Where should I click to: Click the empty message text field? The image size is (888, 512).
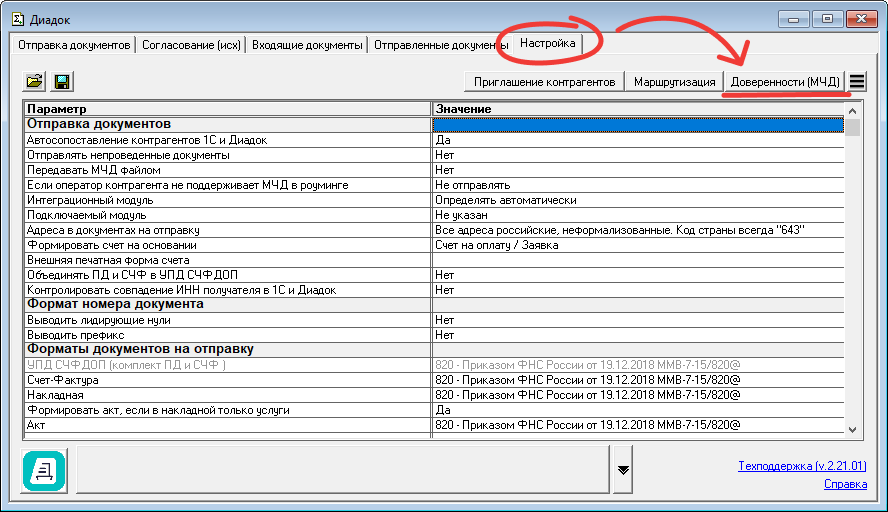coord(343,470)
